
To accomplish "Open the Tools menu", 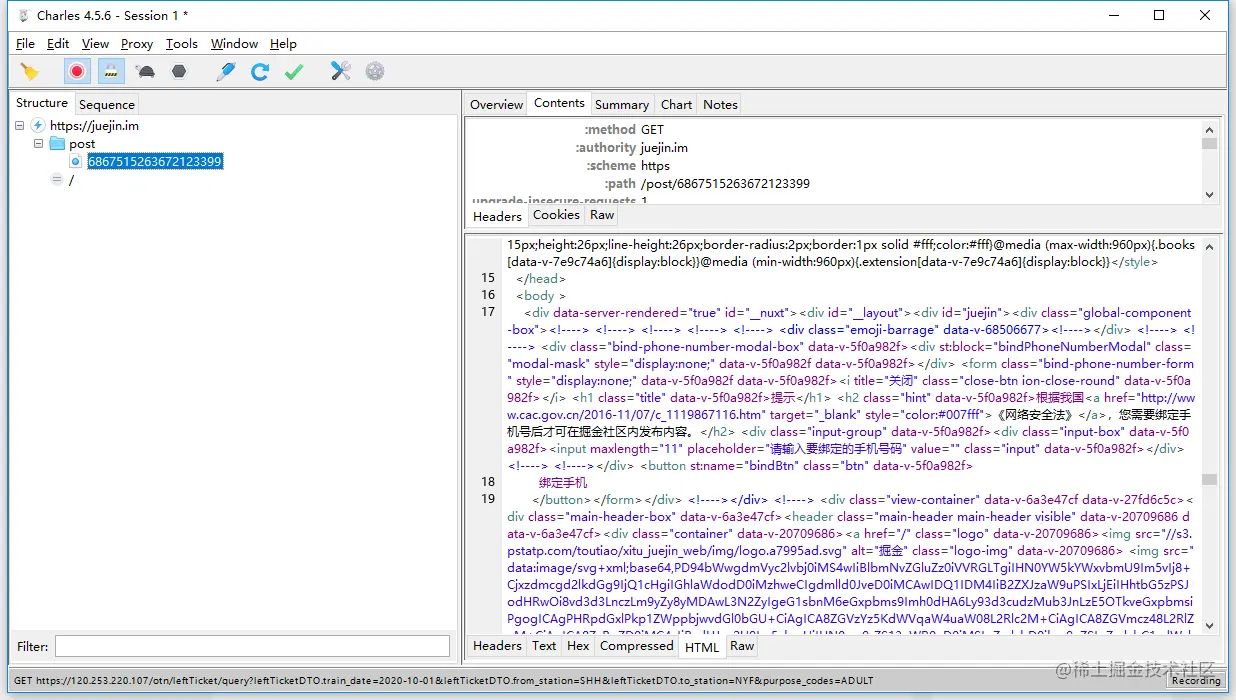I will coord(182,44).
